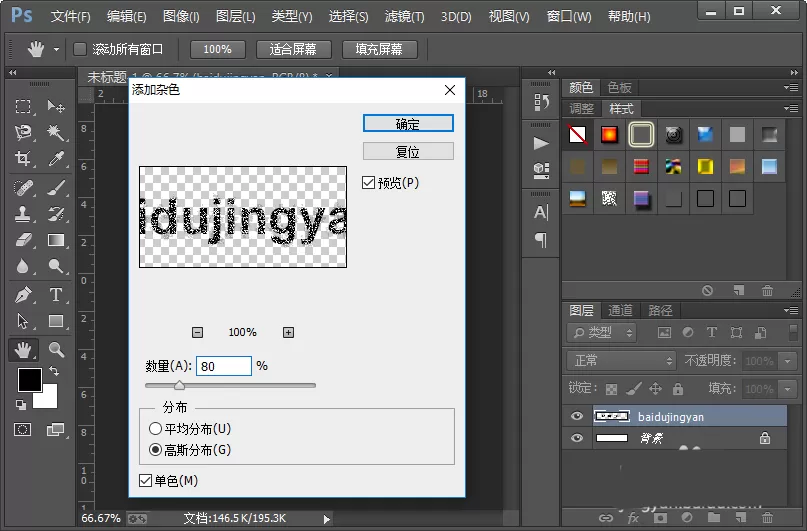The height and width of the screenshot is (531, 807).
Task: Delete layer using trash icon in Layers panel
Action: pos(767,517)
